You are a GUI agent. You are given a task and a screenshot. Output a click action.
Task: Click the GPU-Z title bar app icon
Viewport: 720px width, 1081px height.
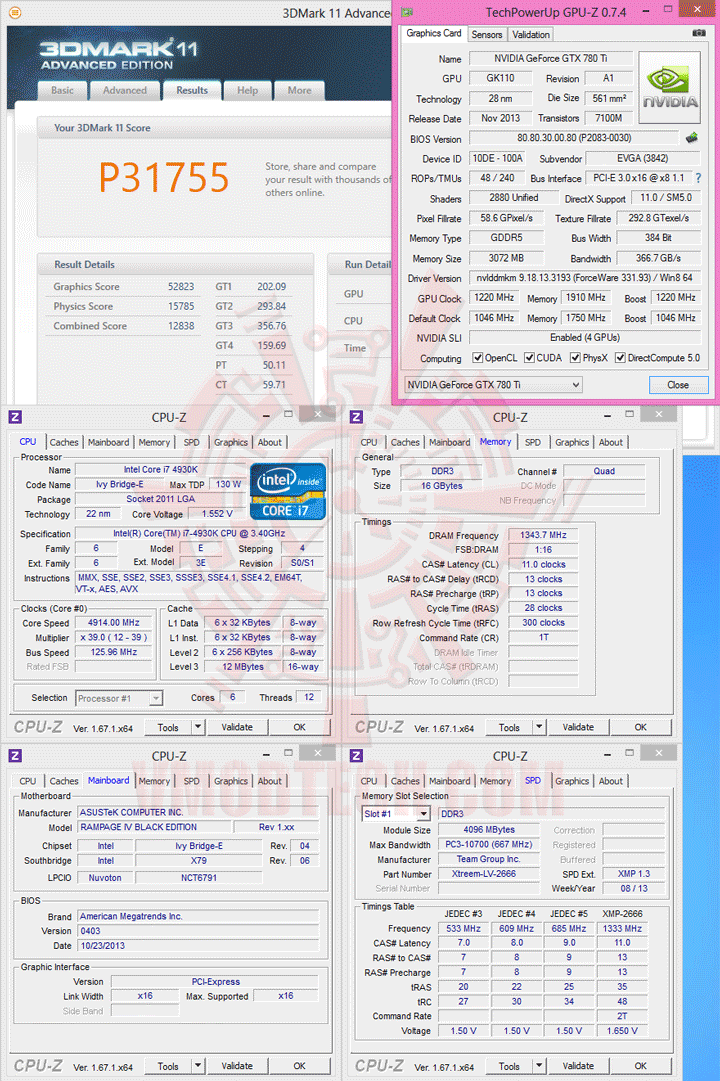click(408, 12)
